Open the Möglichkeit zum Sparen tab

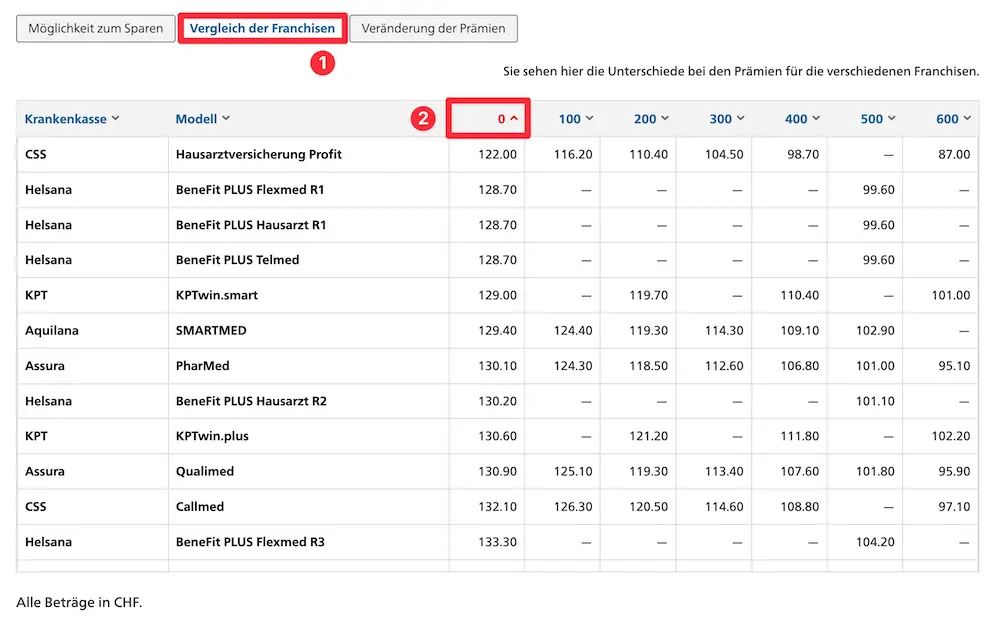95,28
